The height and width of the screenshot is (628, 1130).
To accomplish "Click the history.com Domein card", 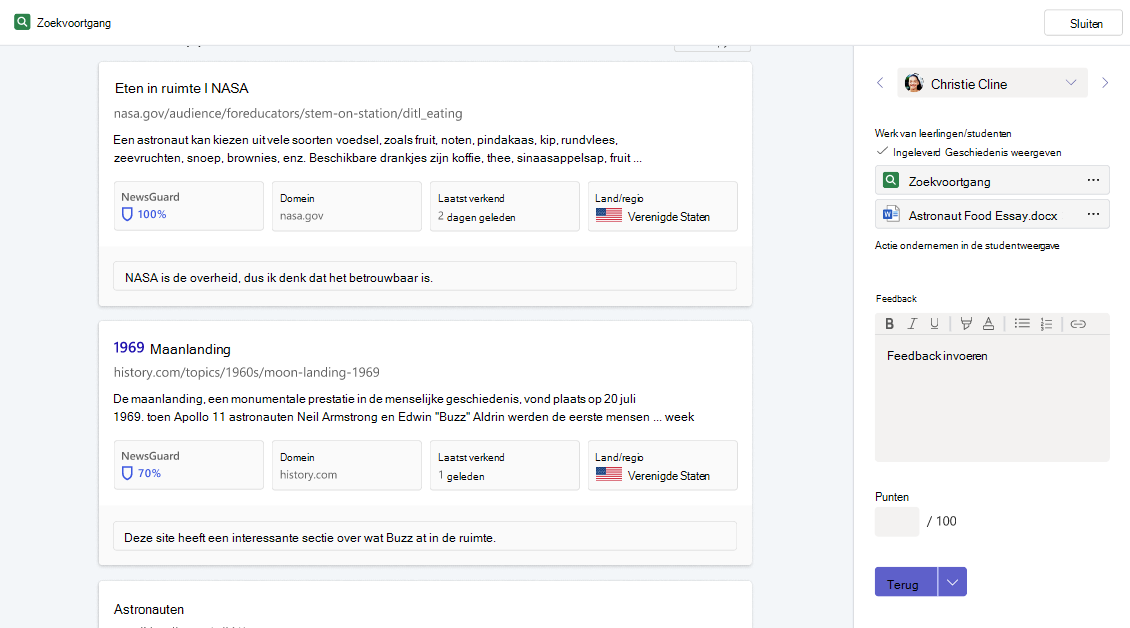I will pyautogui.click(x=347, y=465).
